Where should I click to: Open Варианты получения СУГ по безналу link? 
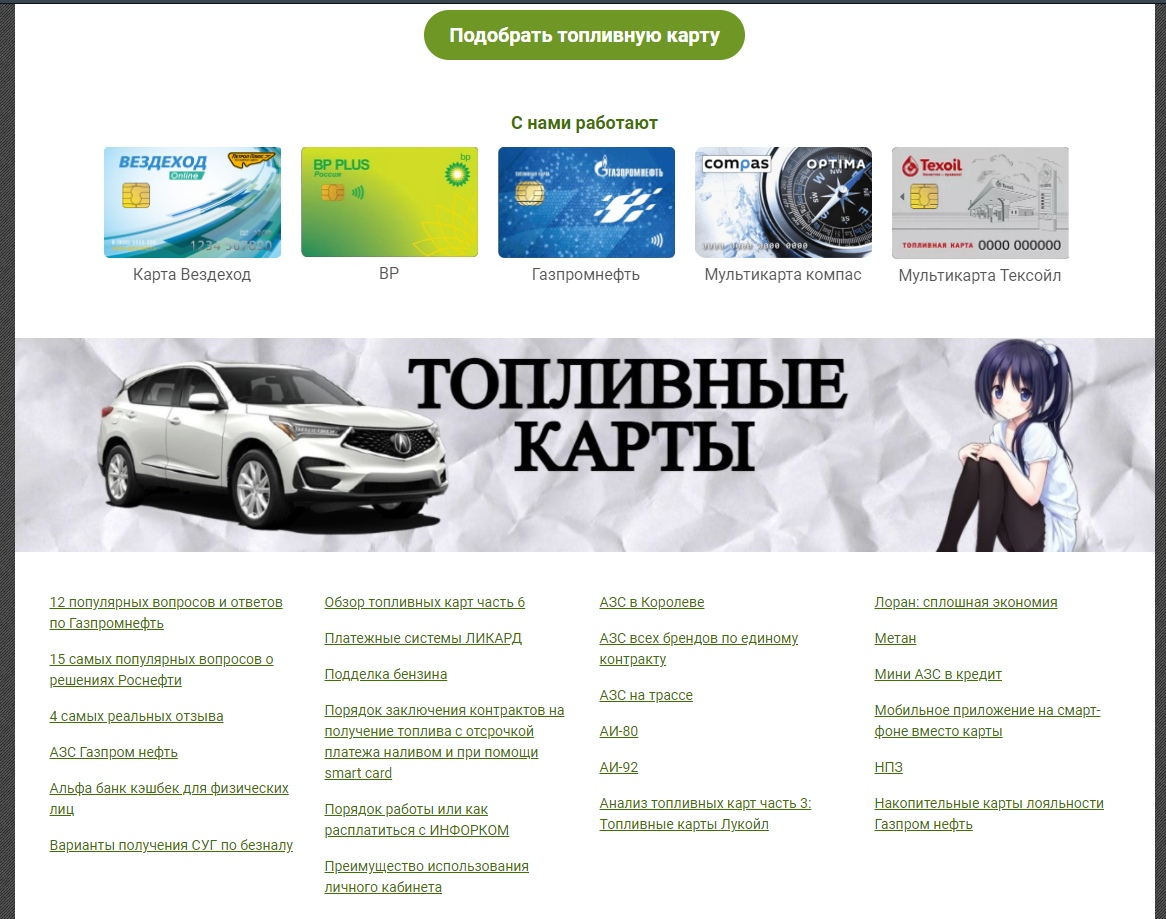click(x=171, y=845)
